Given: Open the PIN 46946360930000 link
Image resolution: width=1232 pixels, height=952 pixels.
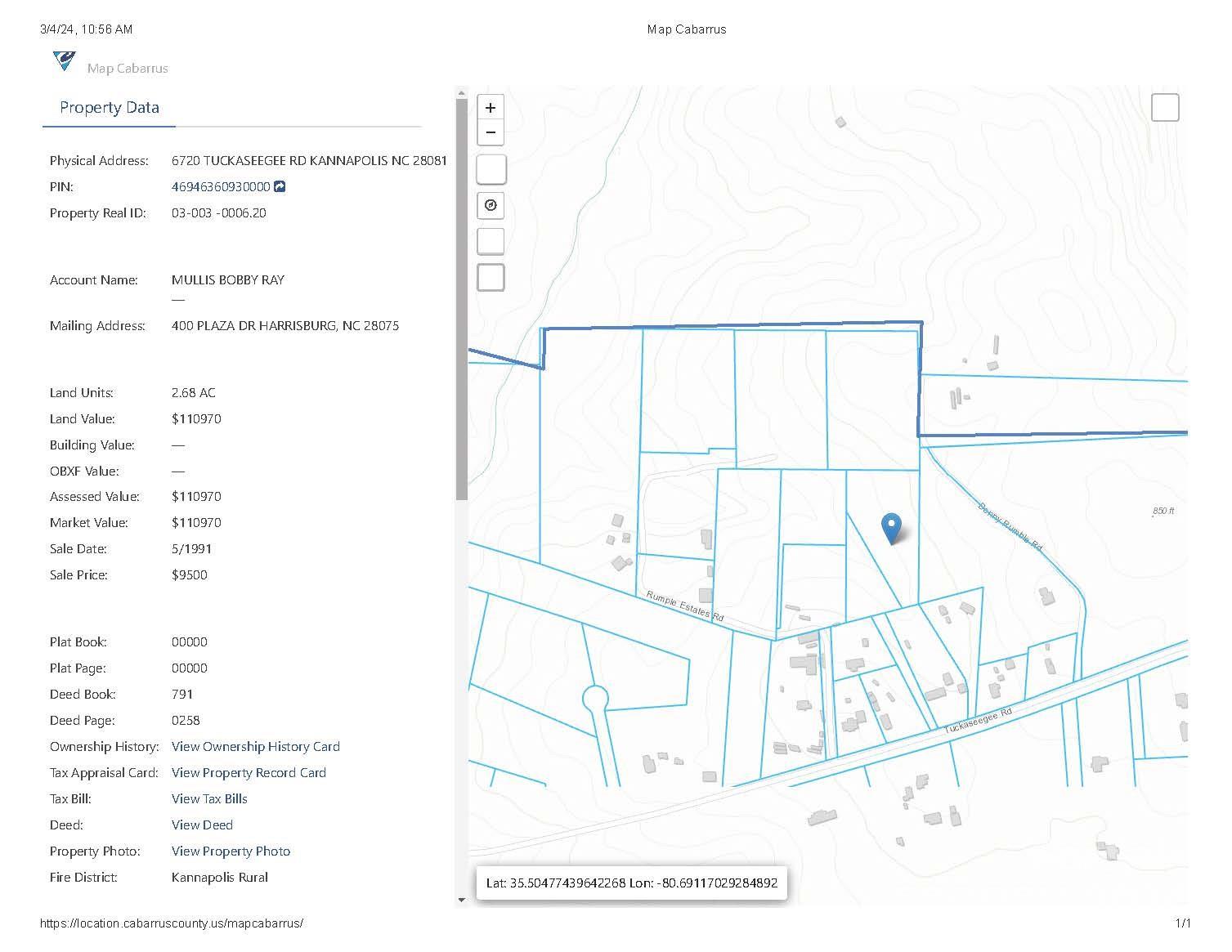Looking at the screenshot, I should (221, 187).
